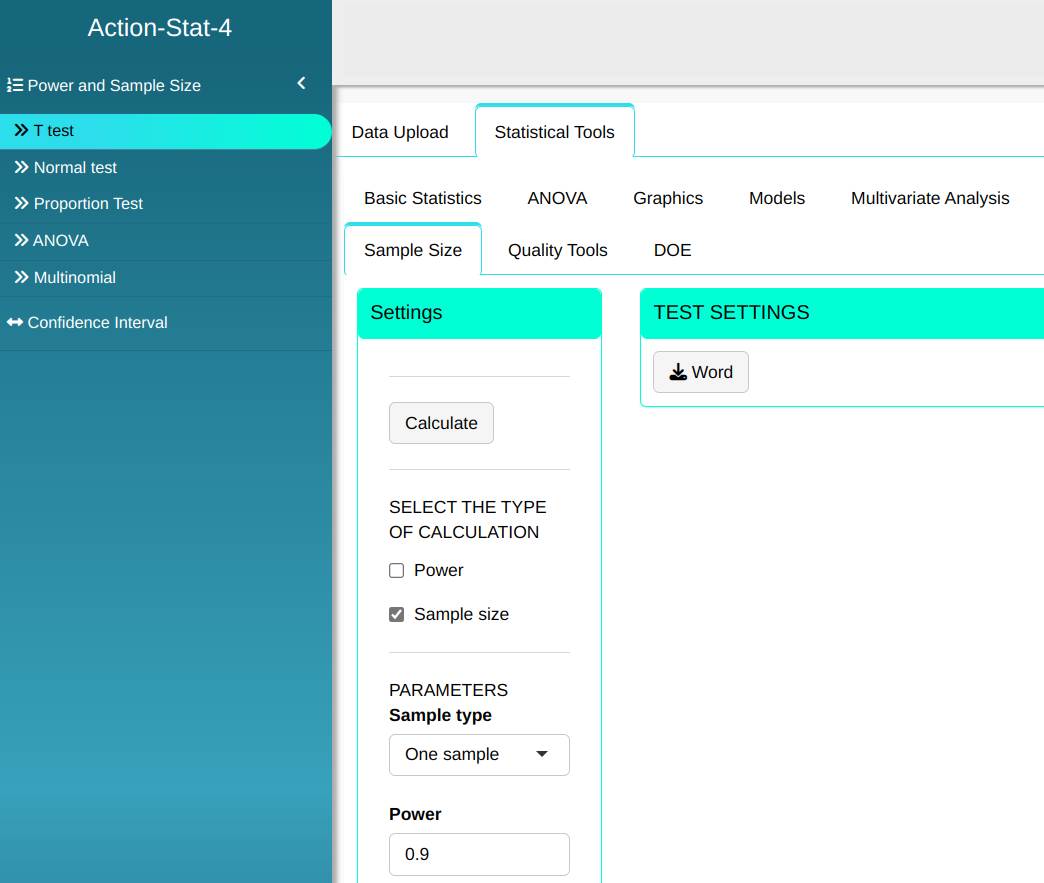Click the double-arrow icon beside T test
The width and height of the screenshot is (1044, 883).
click(21, 130)
